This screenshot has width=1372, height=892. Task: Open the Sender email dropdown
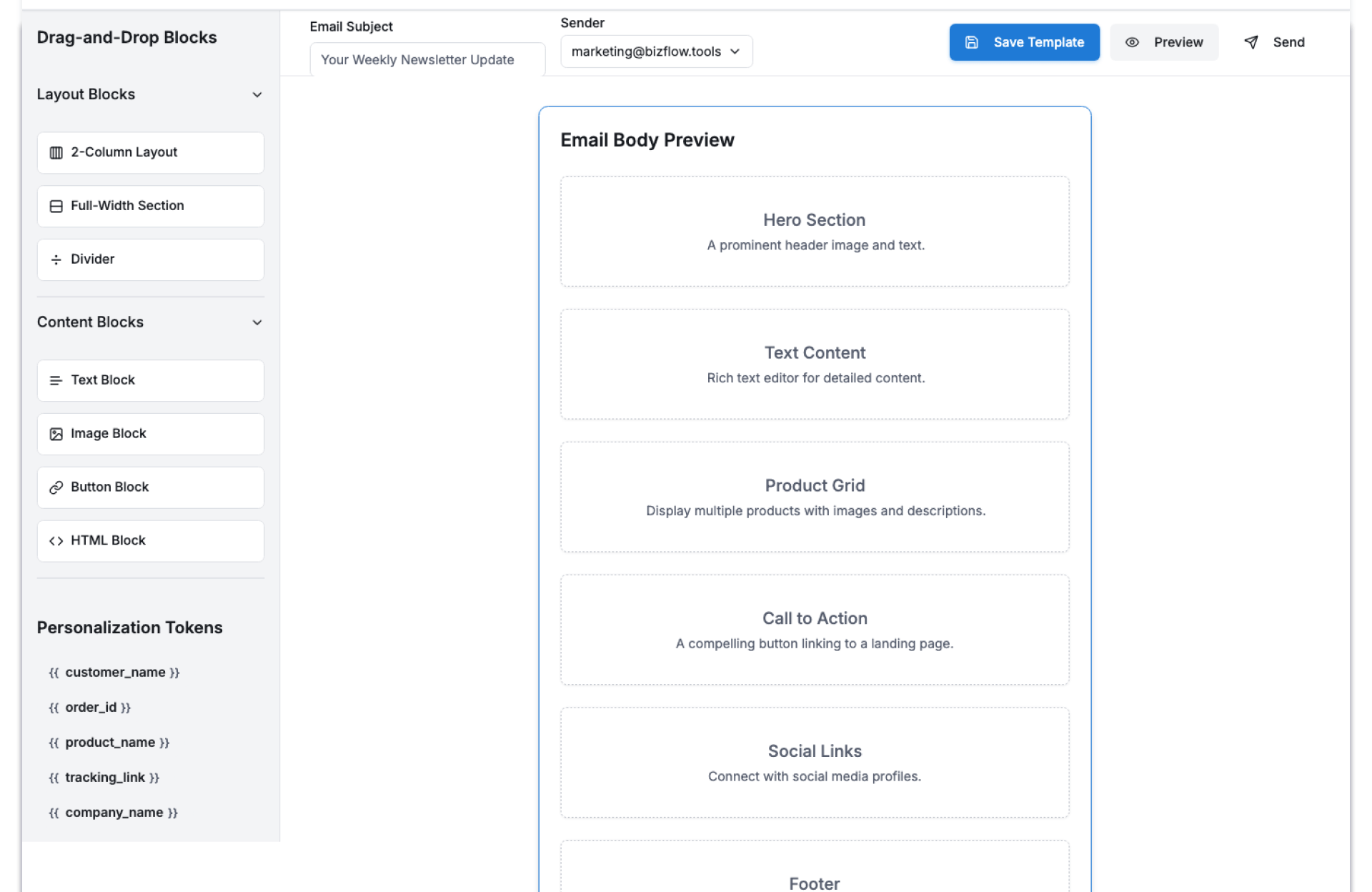pyautogui.click(x=656, y=51)
